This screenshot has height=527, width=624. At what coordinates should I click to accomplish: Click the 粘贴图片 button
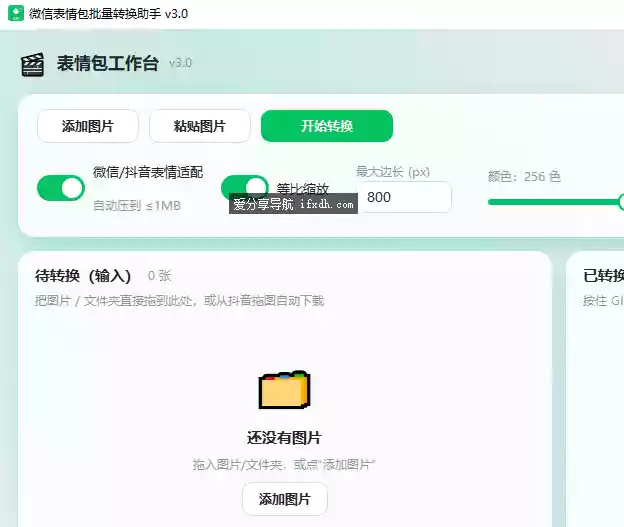(x=200, y=126)
